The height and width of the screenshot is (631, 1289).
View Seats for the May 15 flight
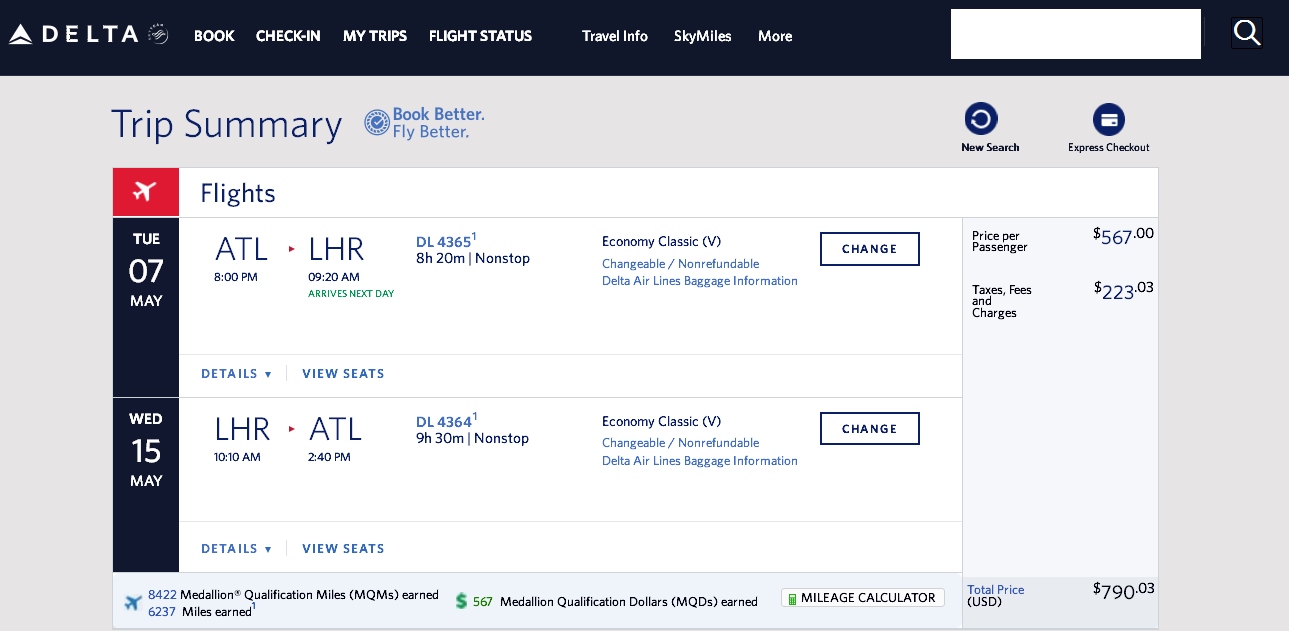point(343,548)
